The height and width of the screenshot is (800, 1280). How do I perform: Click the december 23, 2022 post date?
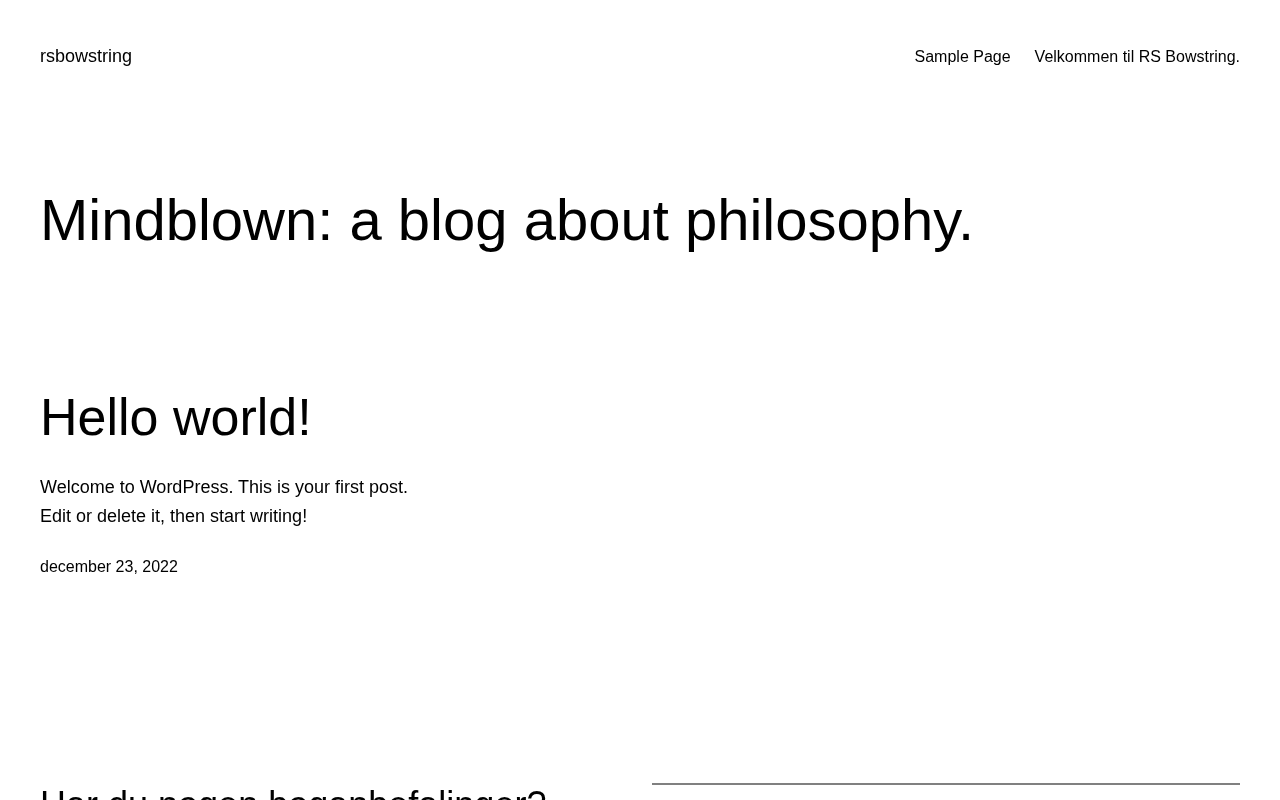click(x=109, y=566)
